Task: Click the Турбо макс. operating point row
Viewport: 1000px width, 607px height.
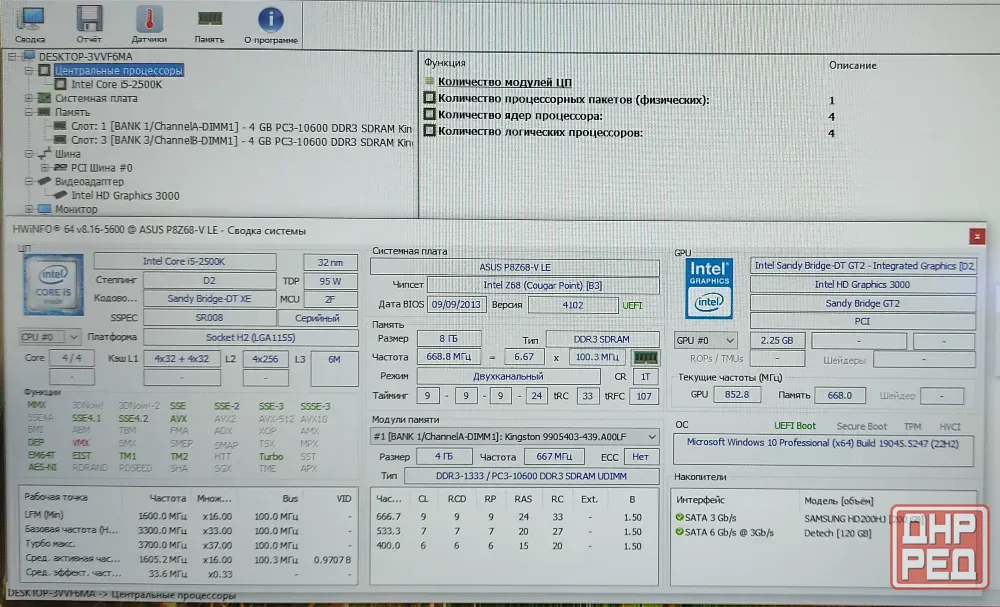Action: 188,545
